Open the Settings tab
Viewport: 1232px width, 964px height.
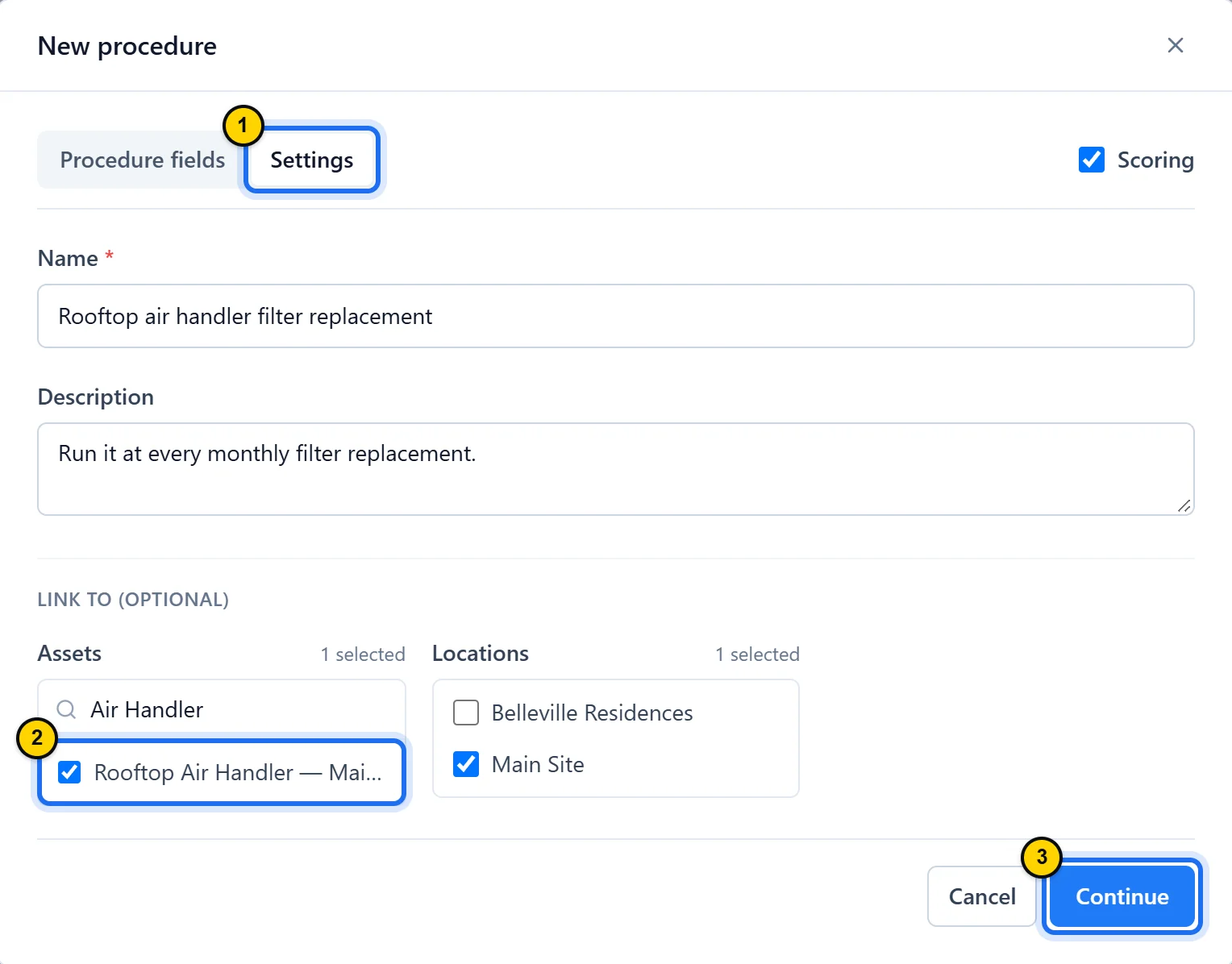(312, 160)
